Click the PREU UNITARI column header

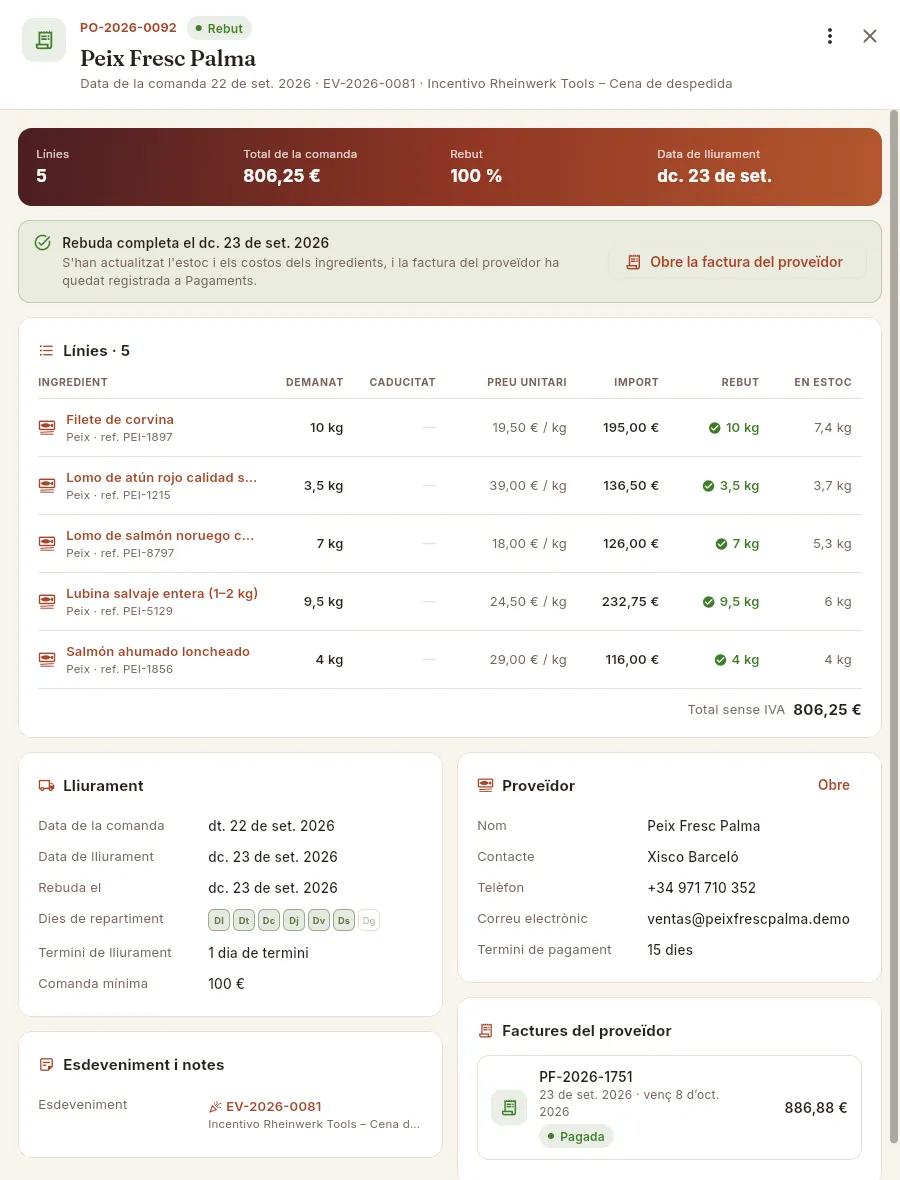click(x=527, y=382)
